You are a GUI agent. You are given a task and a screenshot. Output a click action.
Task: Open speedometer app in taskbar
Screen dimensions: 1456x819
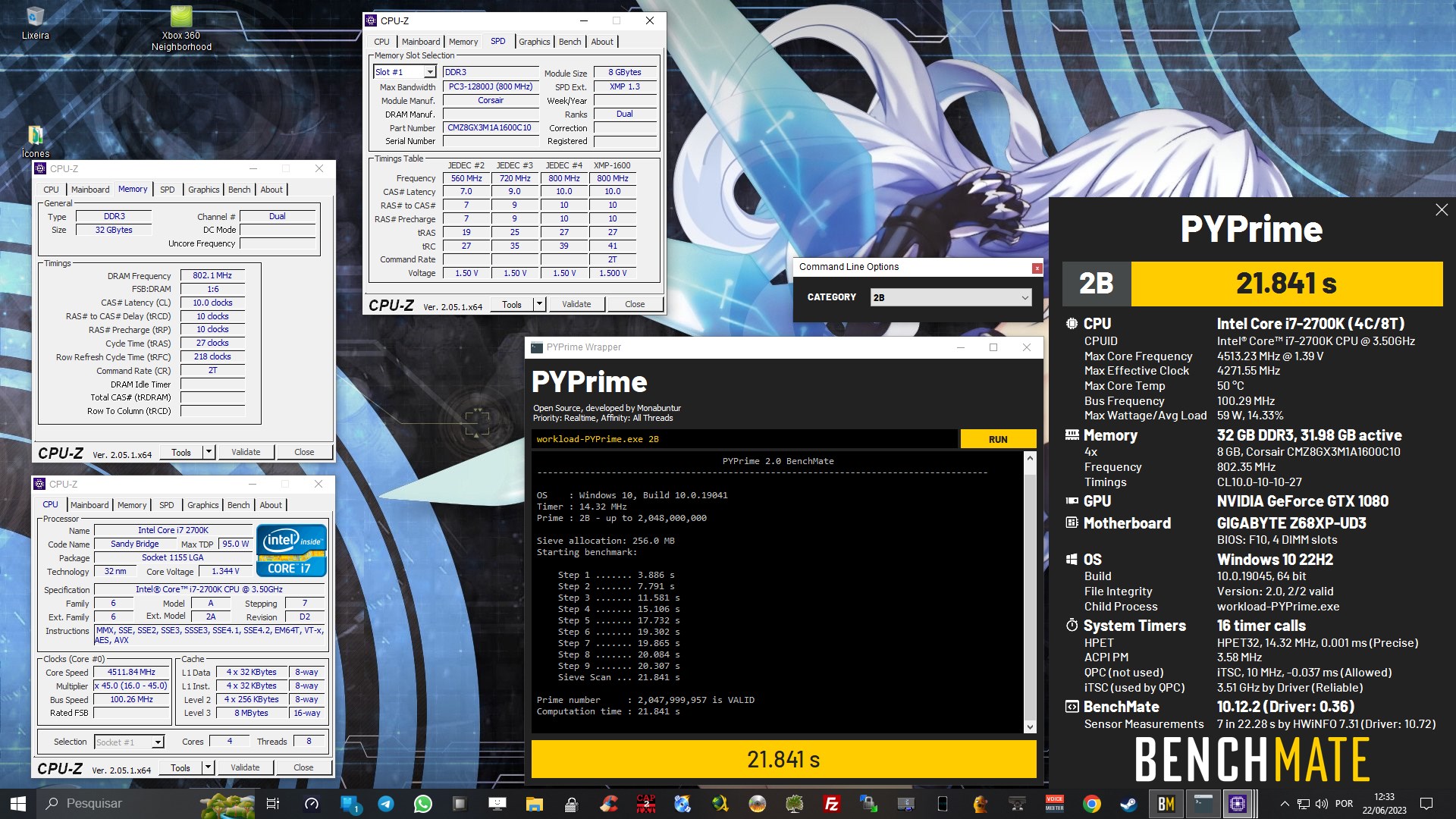coord(312,803)
